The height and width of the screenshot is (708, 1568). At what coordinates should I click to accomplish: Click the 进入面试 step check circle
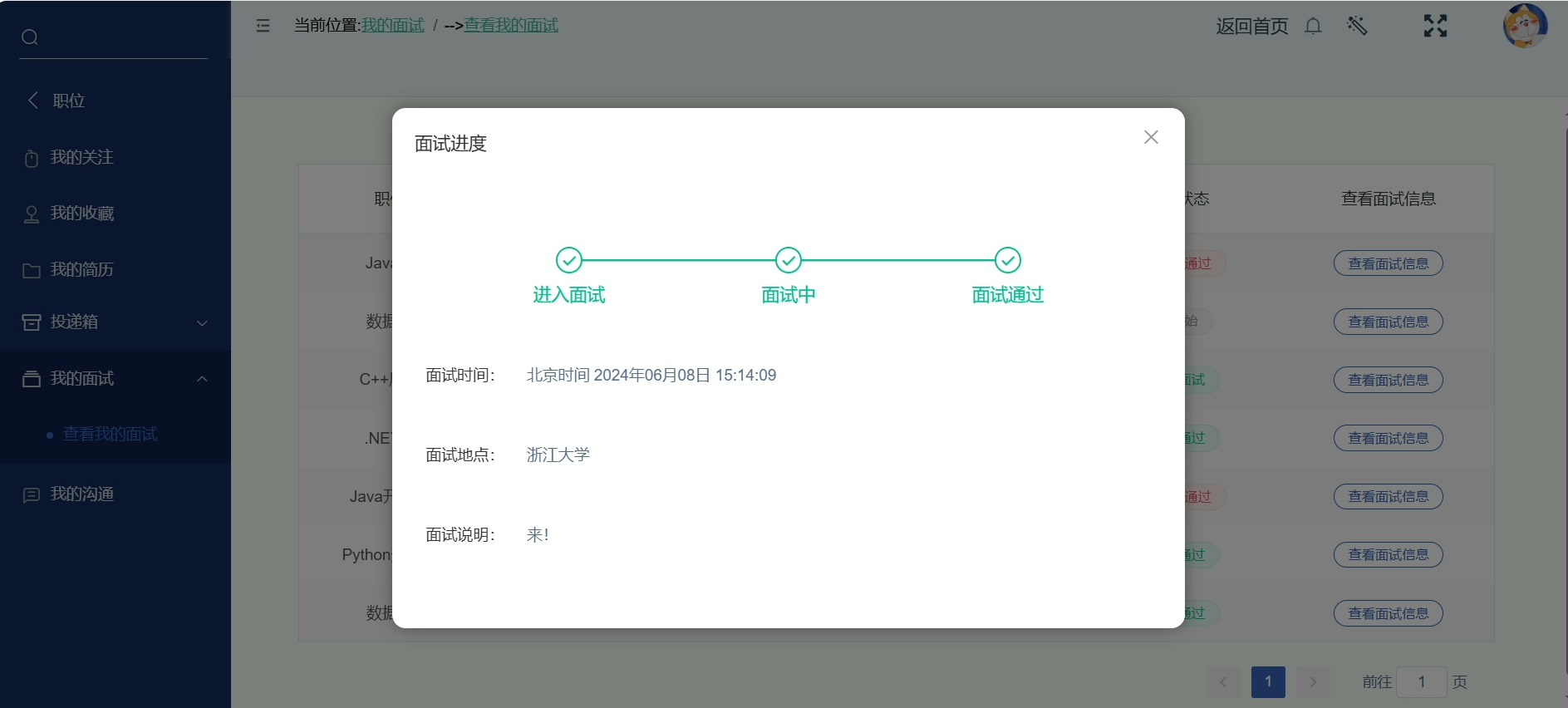[x=569, y=260]
